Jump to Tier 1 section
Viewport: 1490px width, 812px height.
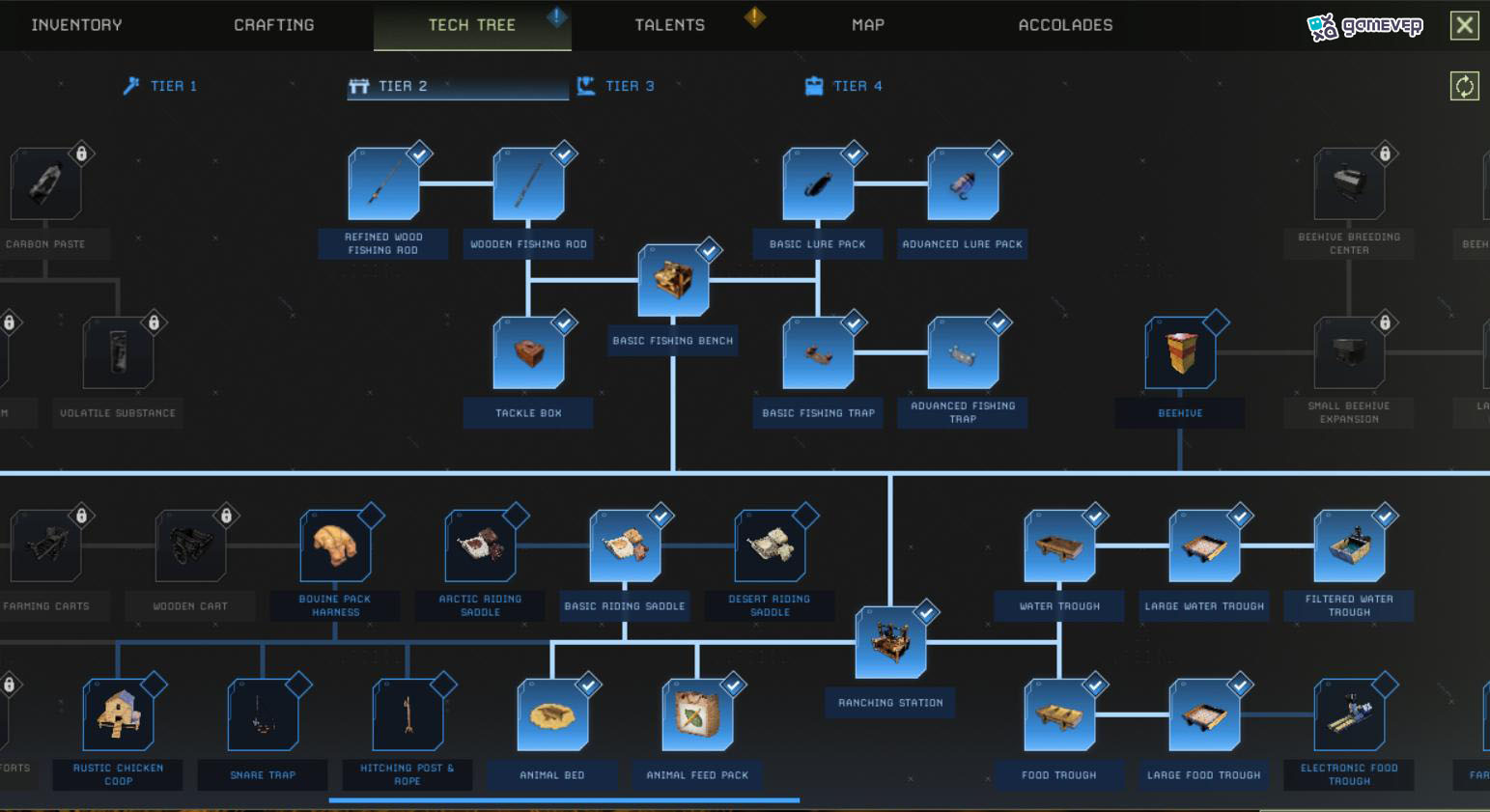pyautogui.click(x=160, y=86)
